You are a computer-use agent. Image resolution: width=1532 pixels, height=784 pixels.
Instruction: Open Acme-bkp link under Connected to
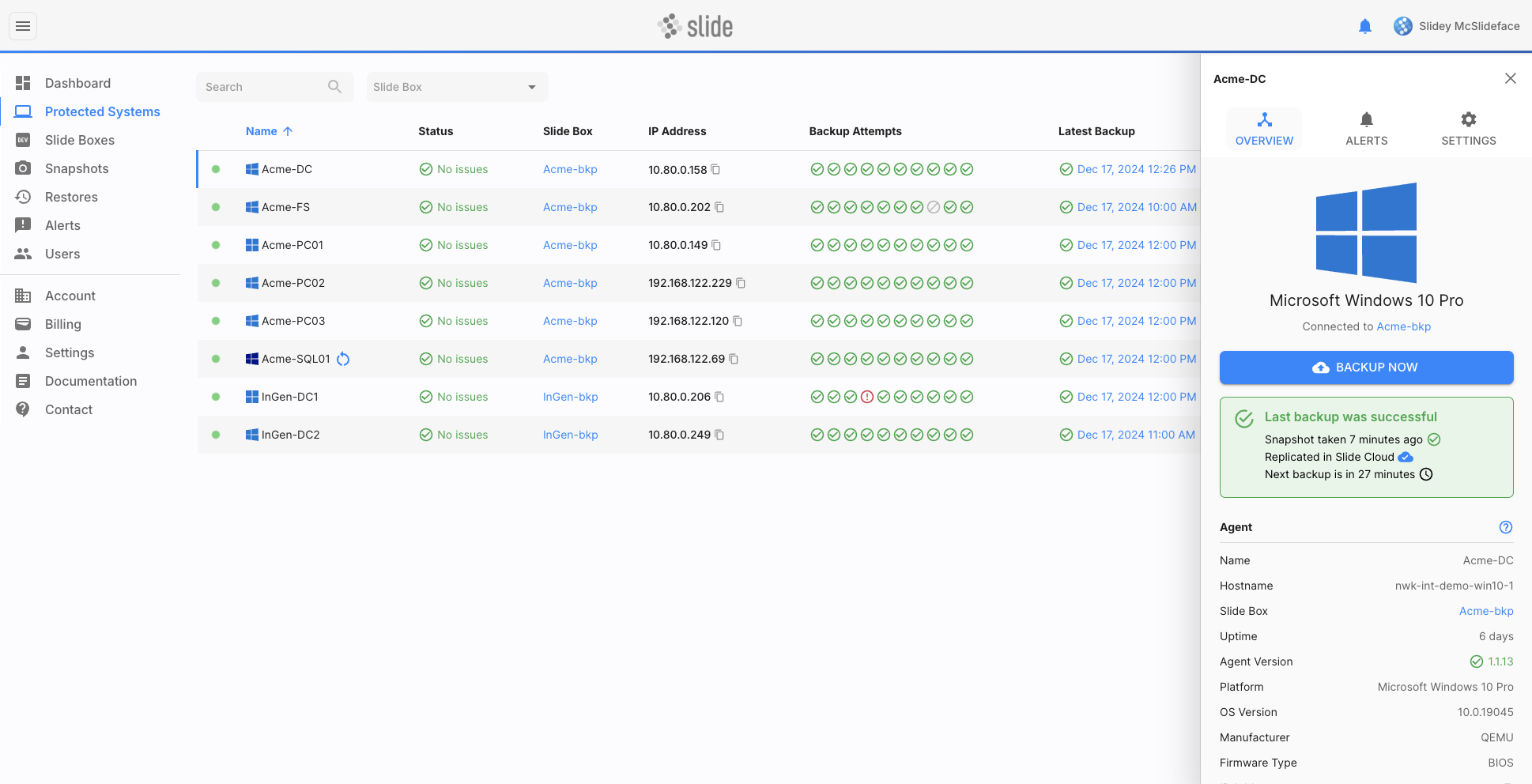click(x=1403, y=326)
